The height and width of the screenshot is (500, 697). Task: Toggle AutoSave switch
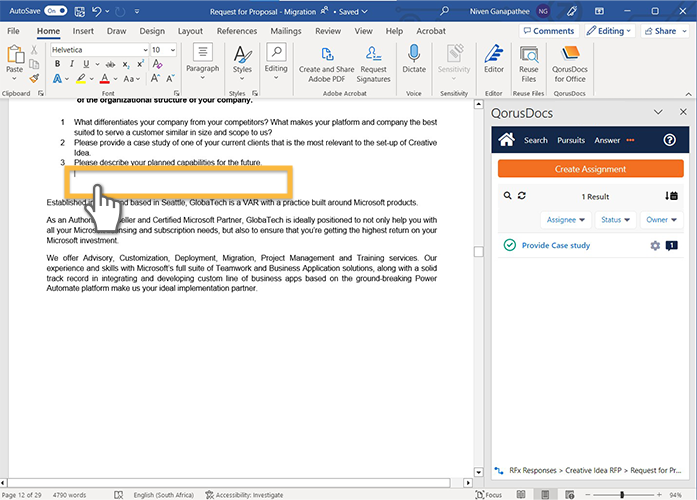click(56, 11)
